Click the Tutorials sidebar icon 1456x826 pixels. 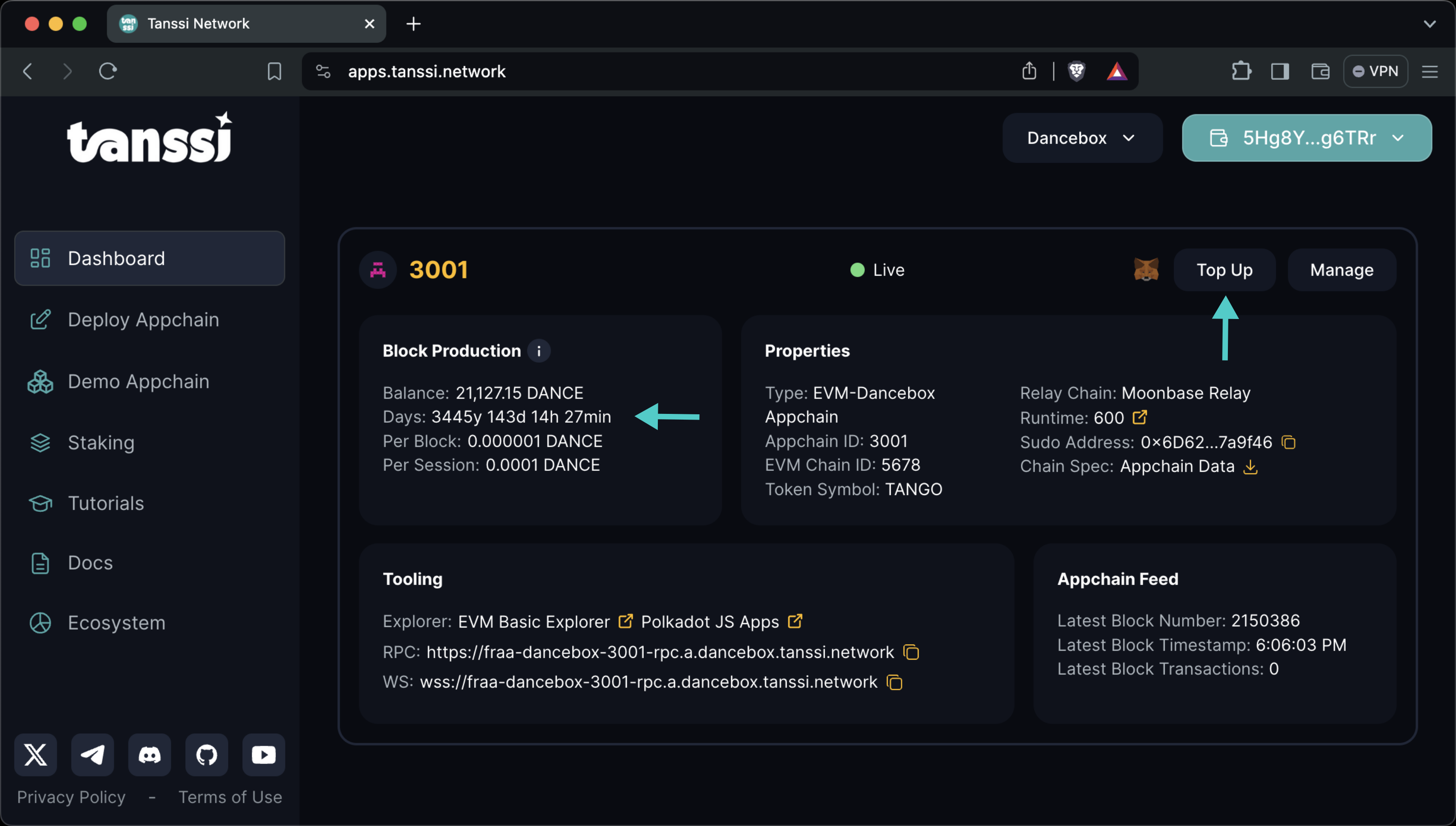40,502
